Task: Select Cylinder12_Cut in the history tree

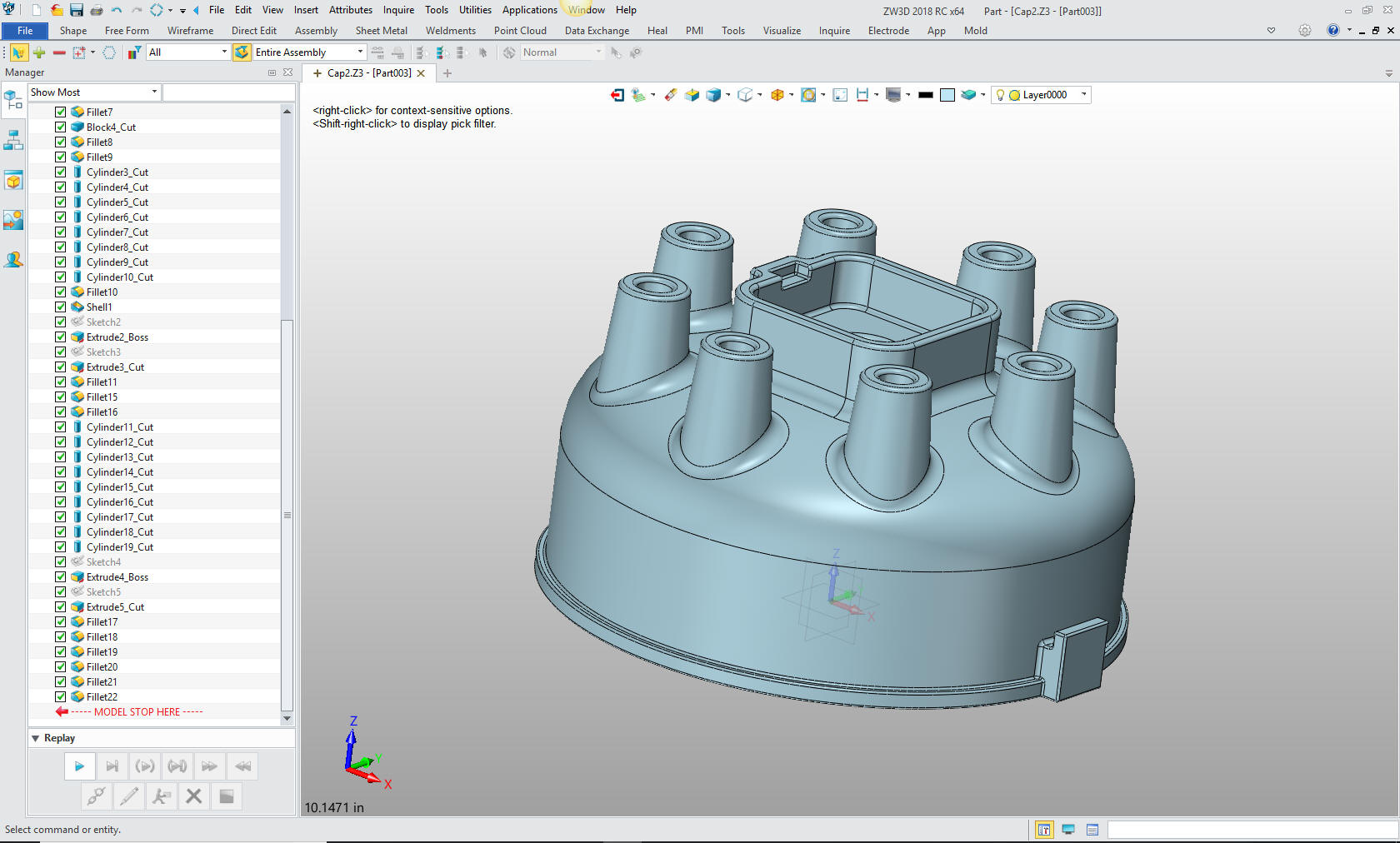Action: [x=120, y=441]
